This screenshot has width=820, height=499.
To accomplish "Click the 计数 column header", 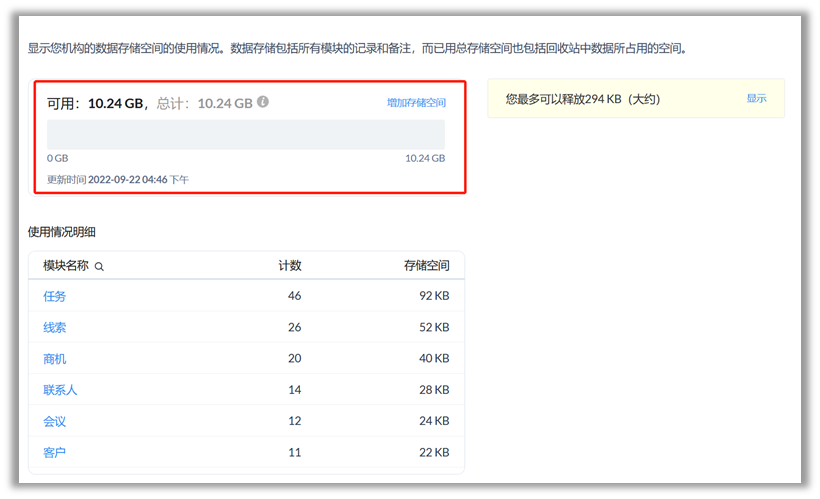I will (289, 266).
